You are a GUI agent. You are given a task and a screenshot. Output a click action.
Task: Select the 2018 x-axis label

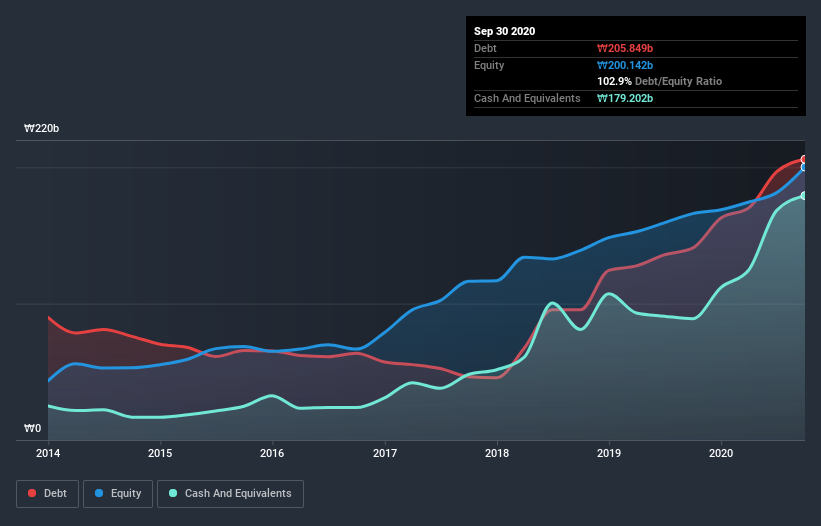point(496,453)
